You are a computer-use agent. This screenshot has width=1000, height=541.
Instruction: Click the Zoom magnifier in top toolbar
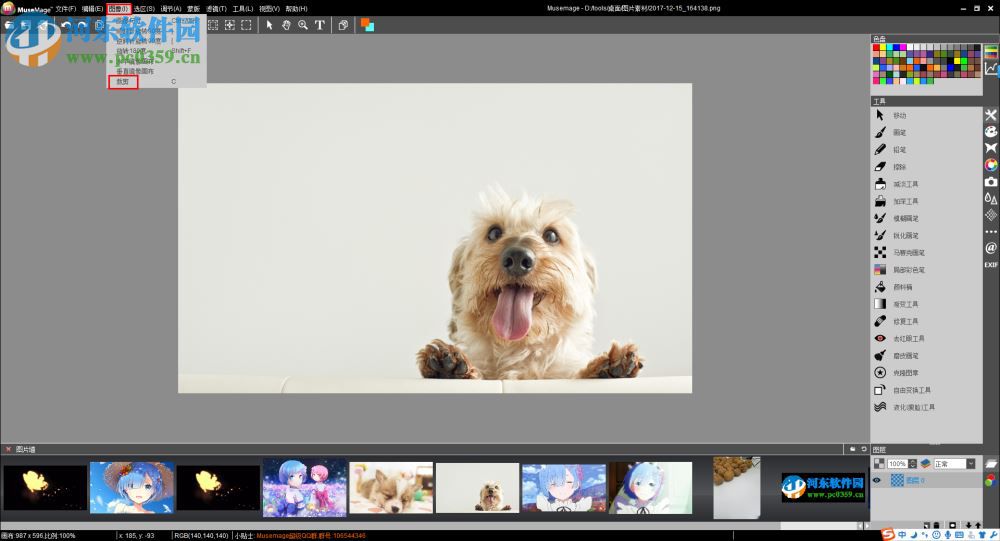click(303, 25)
